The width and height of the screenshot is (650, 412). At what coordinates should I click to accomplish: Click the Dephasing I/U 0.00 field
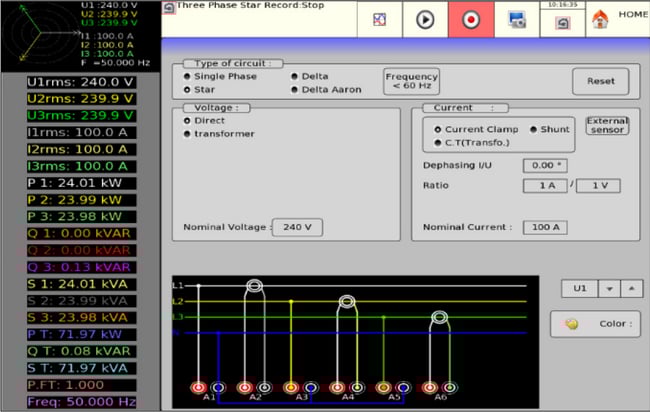tap(545, 165)
